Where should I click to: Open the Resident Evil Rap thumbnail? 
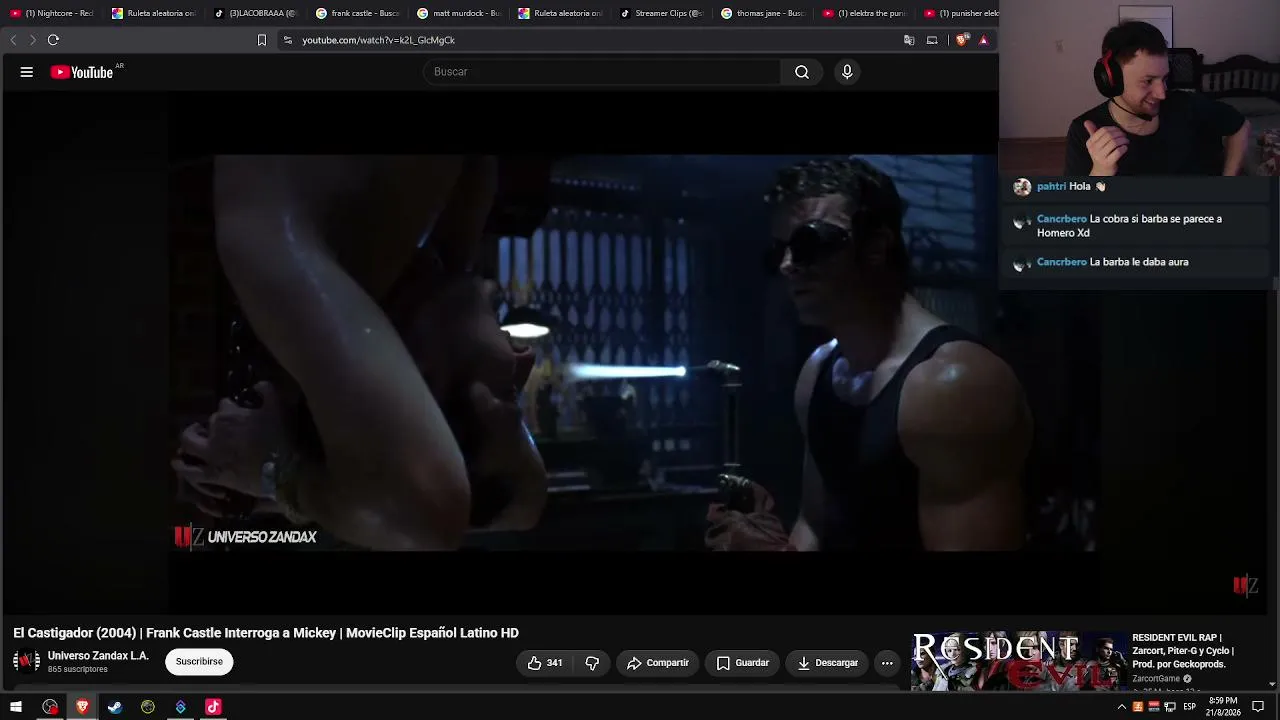pos(1018,660)
